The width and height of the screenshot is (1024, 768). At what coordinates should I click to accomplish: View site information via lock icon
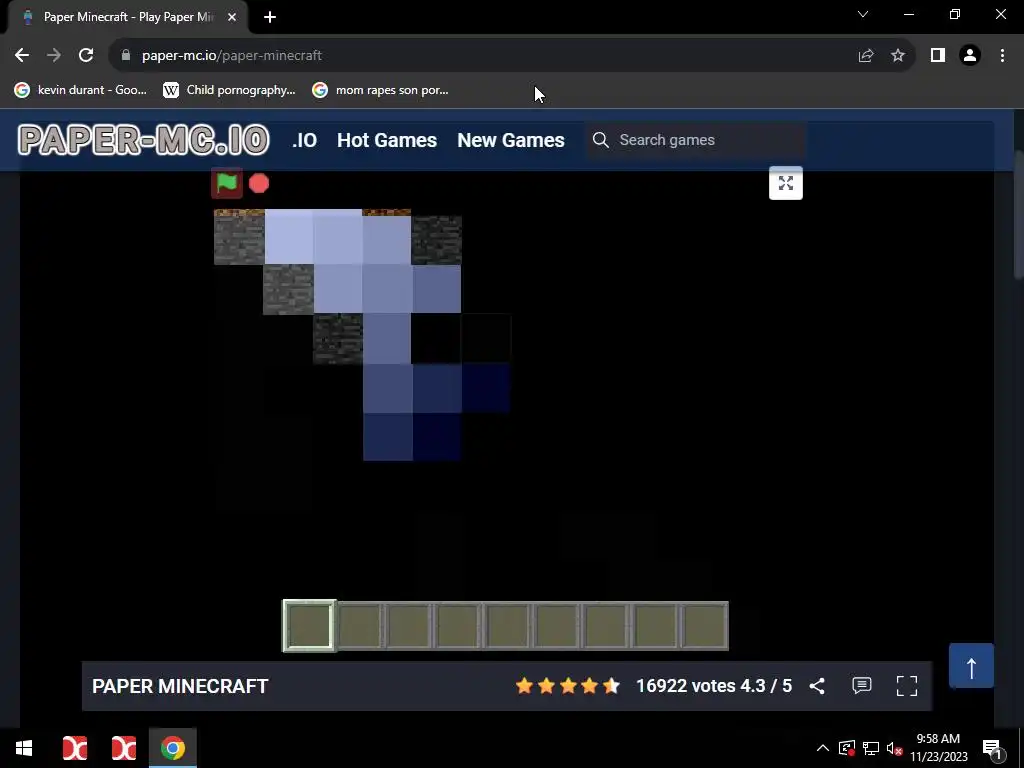coord(126,56)
